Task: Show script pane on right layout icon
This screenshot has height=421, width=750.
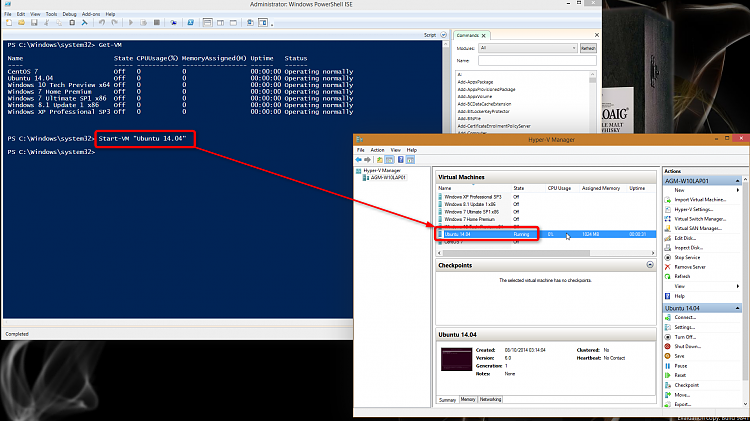Action: (221, 22)
